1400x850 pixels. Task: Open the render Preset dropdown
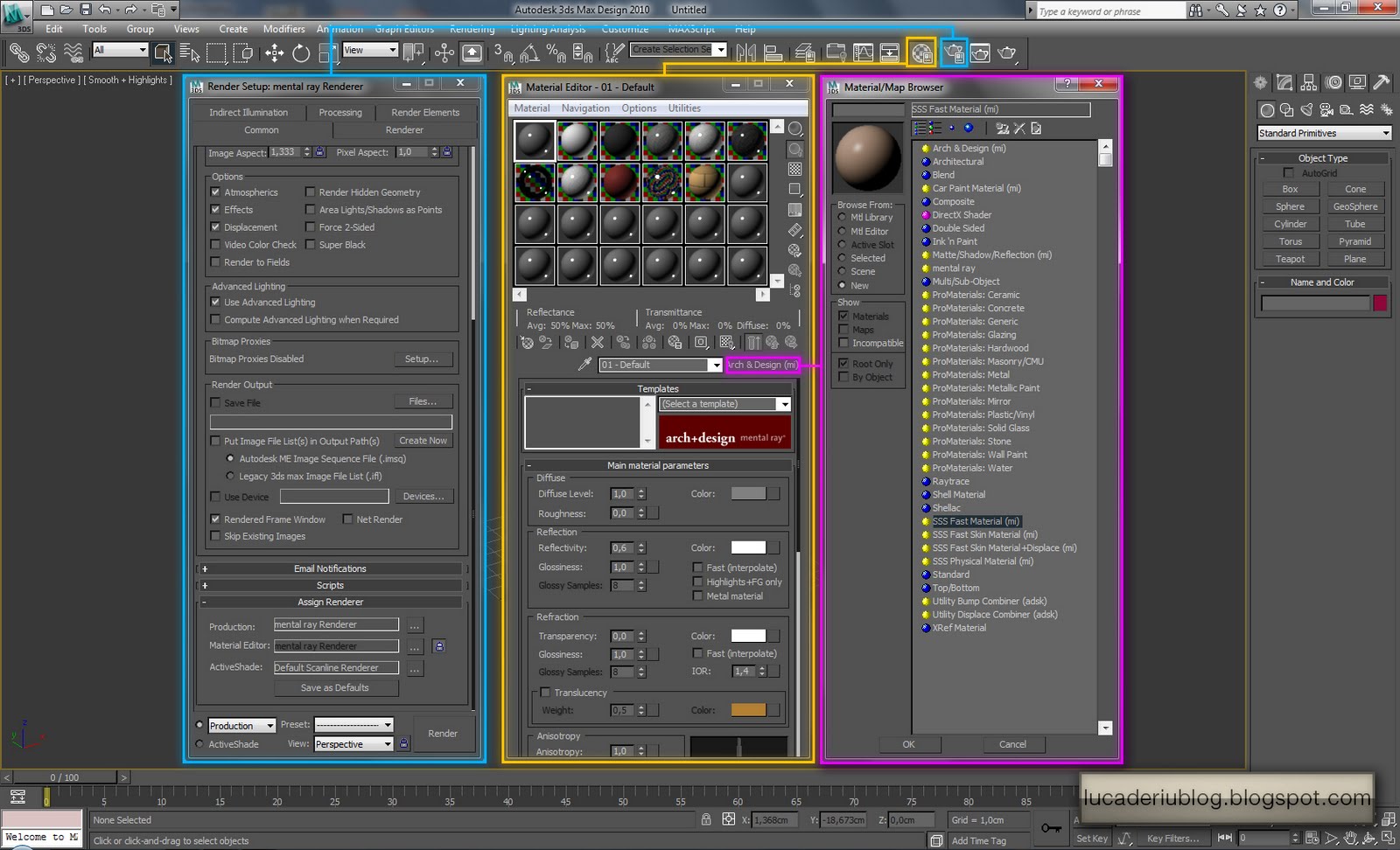click(x=354, y=724)
